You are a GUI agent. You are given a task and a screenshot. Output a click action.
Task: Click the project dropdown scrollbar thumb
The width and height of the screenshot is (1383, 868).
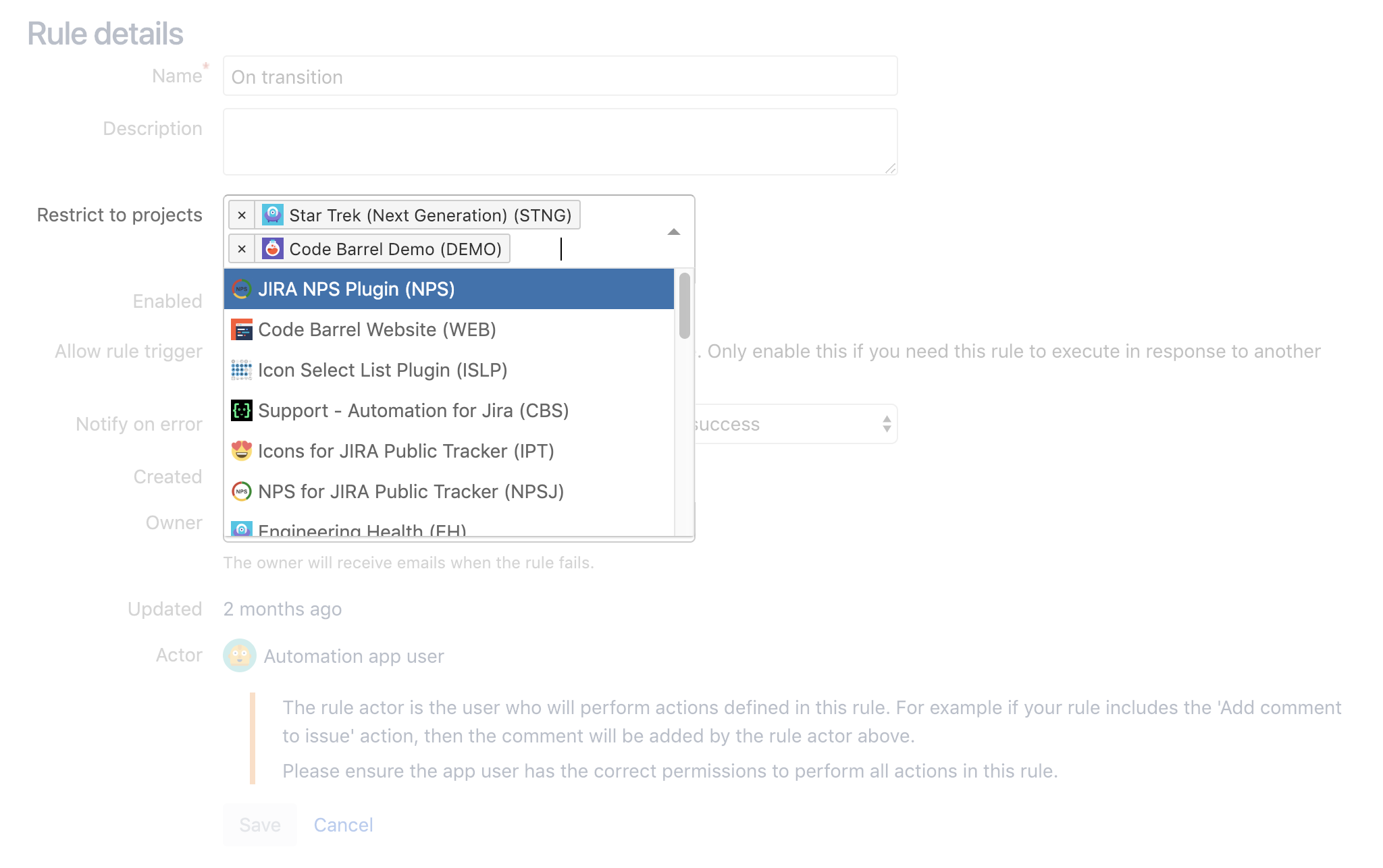pyautogui.click(x=684, y=305)
